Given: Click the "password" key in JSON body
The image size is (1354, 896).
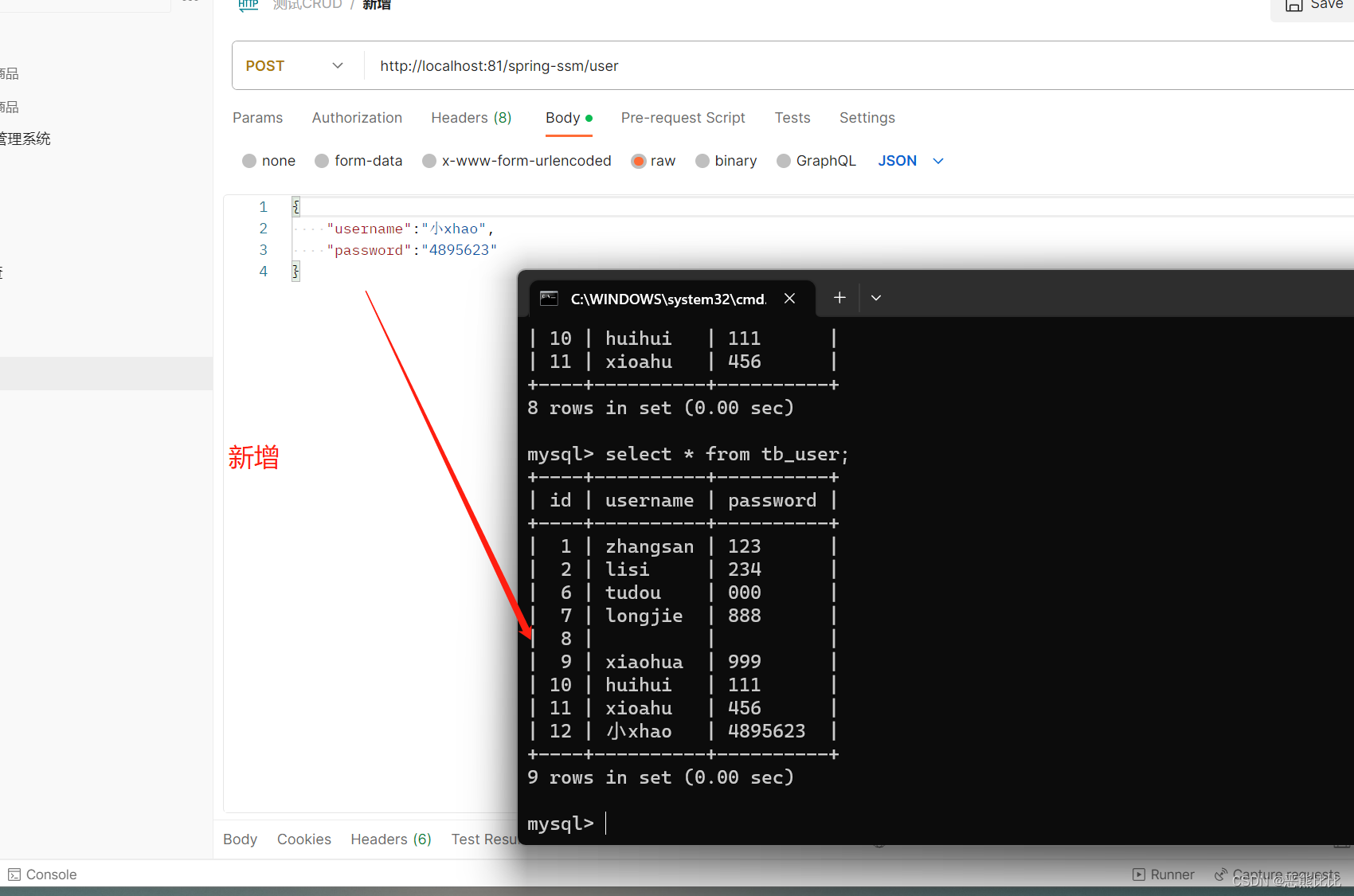Looking at the screenshot, I should (x=369, y=250).
